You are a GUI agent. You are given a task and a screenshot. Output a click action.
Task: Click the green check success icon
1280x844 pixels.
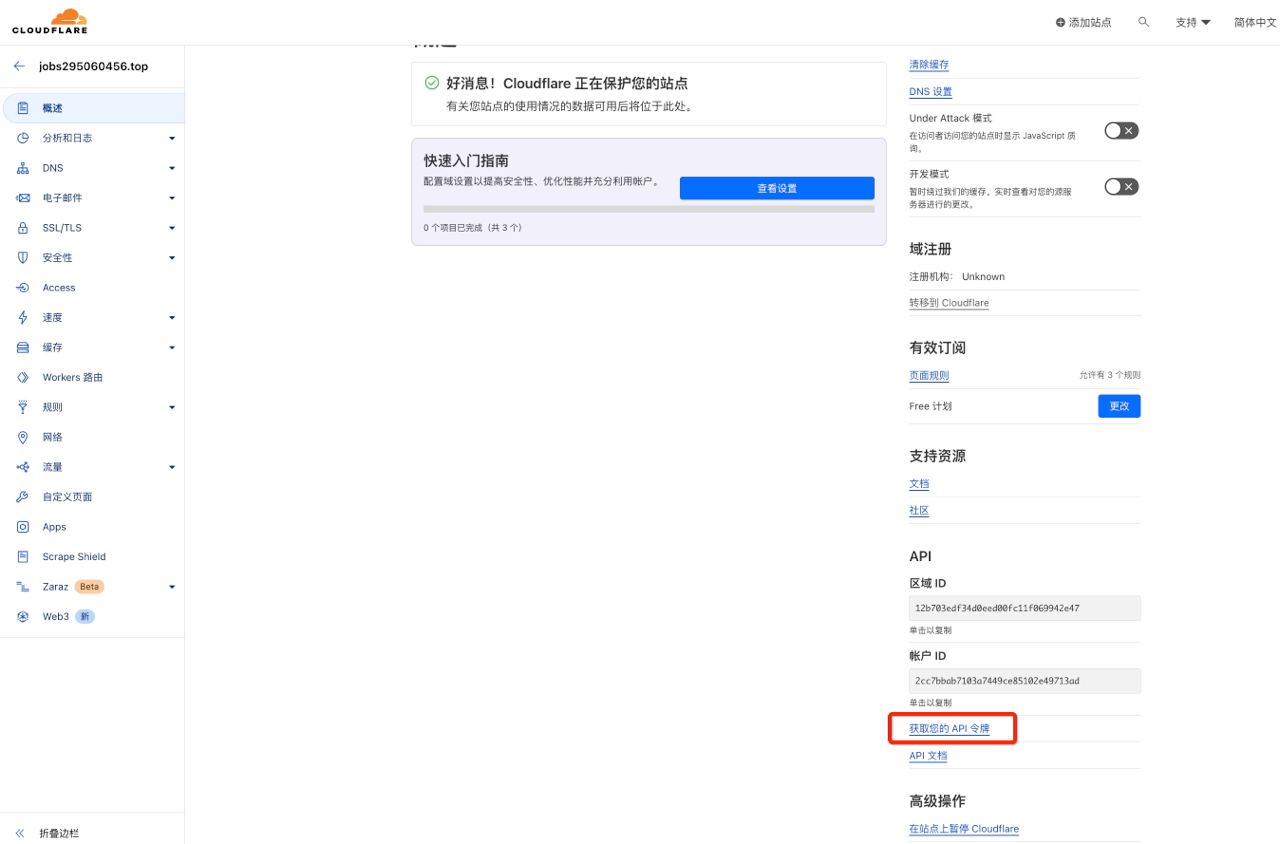pyautogui.click(x=431, y=83)
